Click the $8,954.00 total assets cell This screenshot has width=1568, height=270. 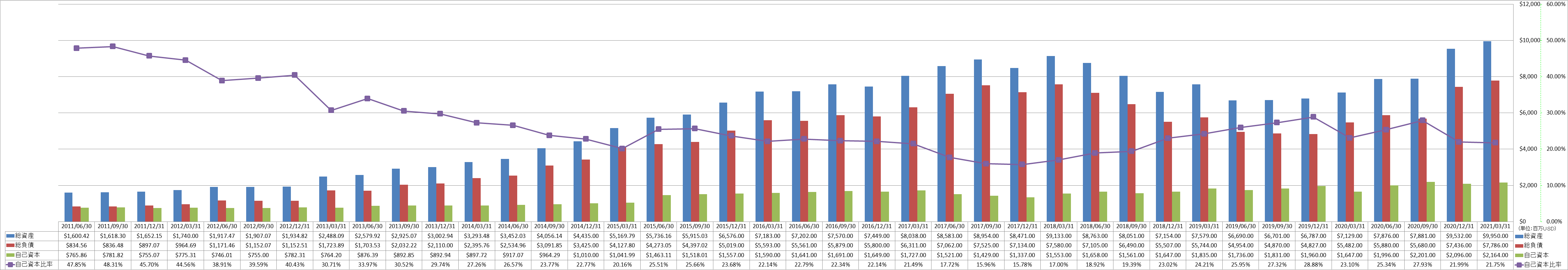[986, 235]
